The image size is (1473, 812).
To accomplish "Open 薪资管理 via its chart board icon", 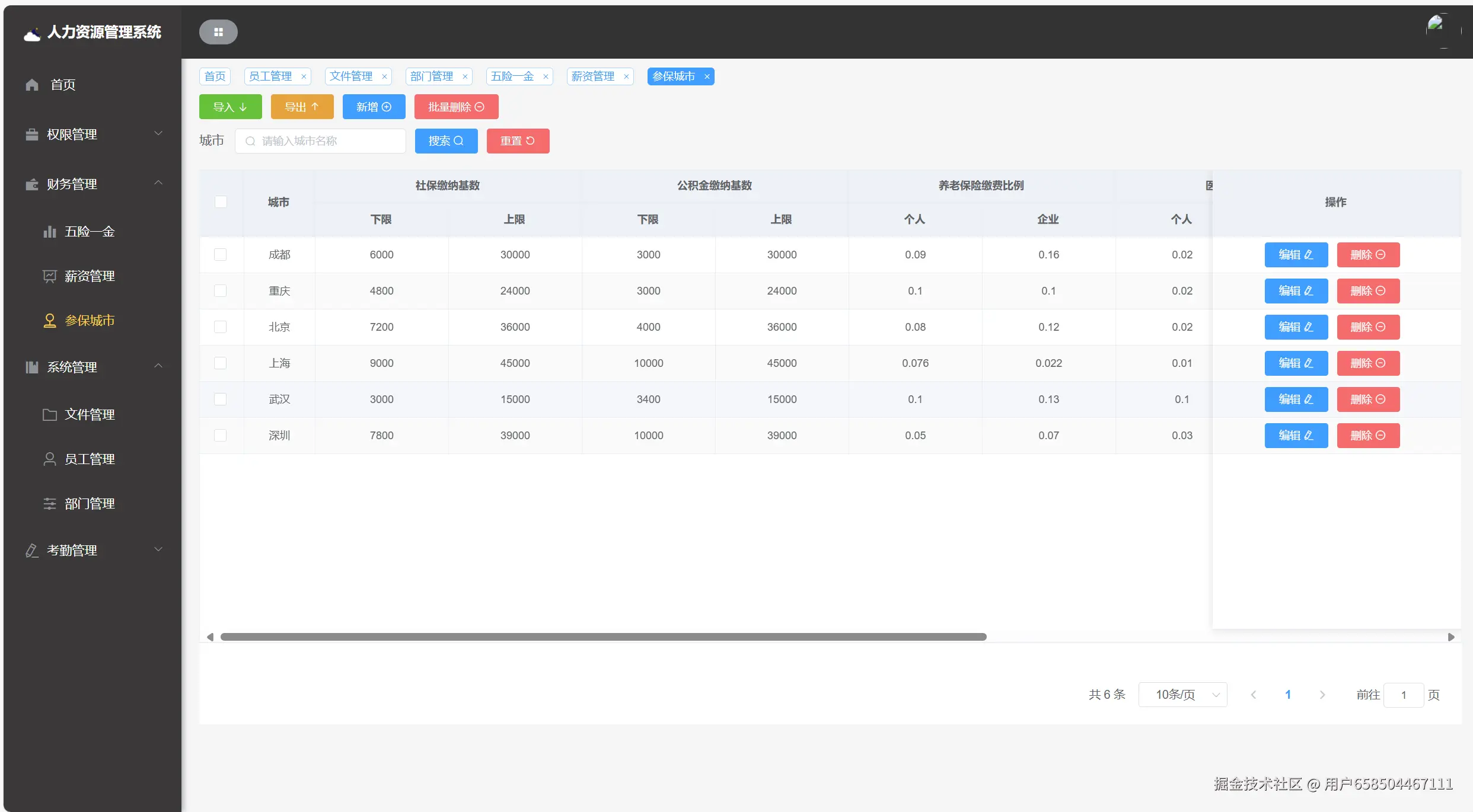I will point(50,276).
